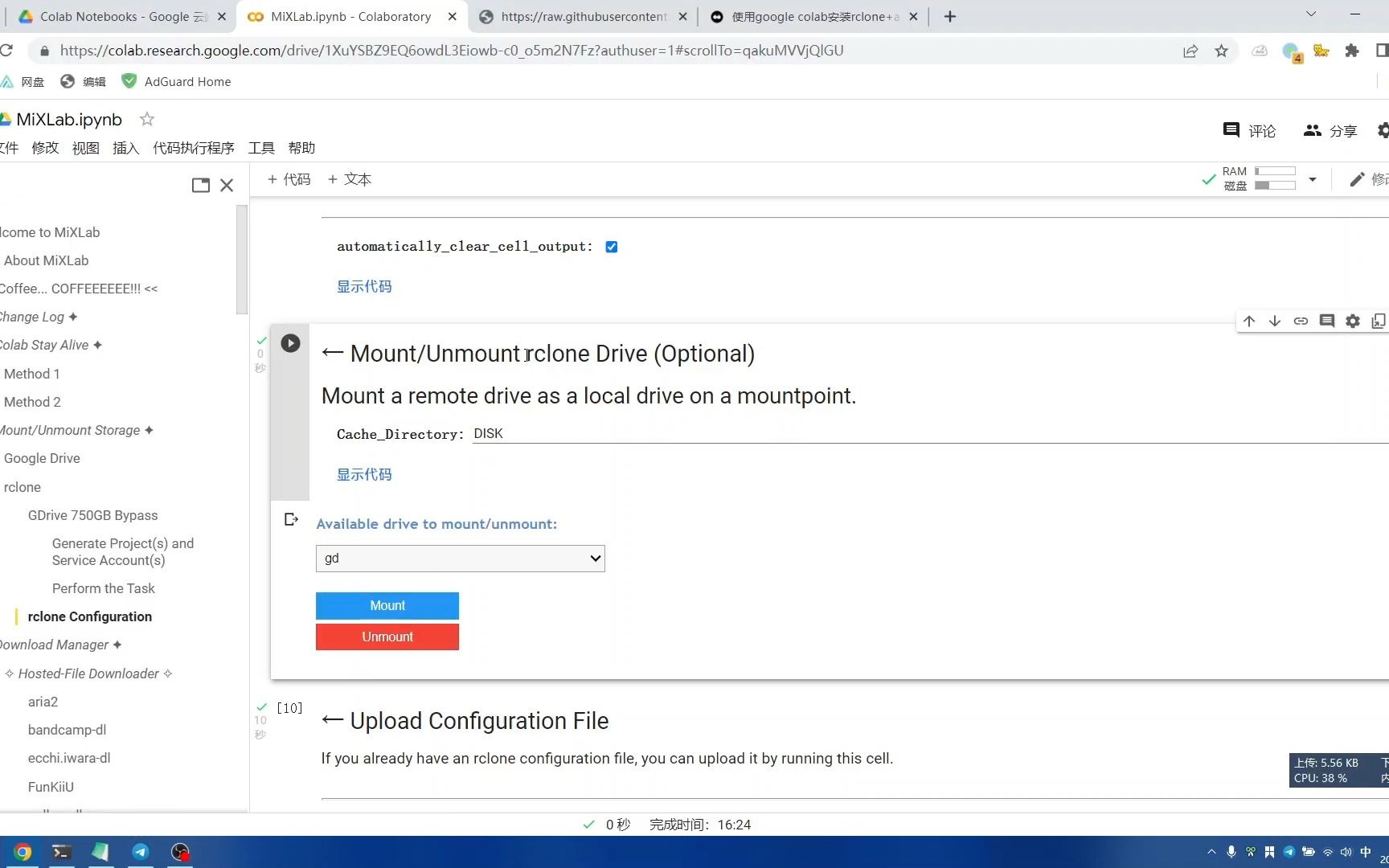The height and width of the screenshot is (868, 1389).
Task: Click the blue Mount button
Action: click(387, 606)
